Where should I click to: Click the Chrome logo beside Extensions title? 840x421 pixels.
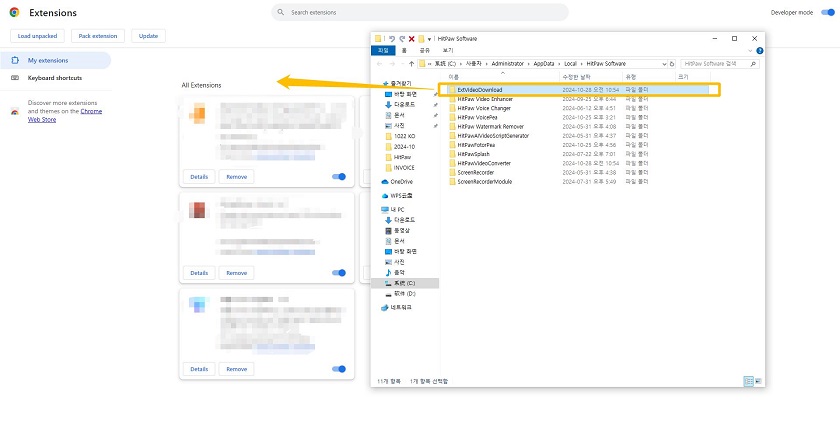(14, 12)
